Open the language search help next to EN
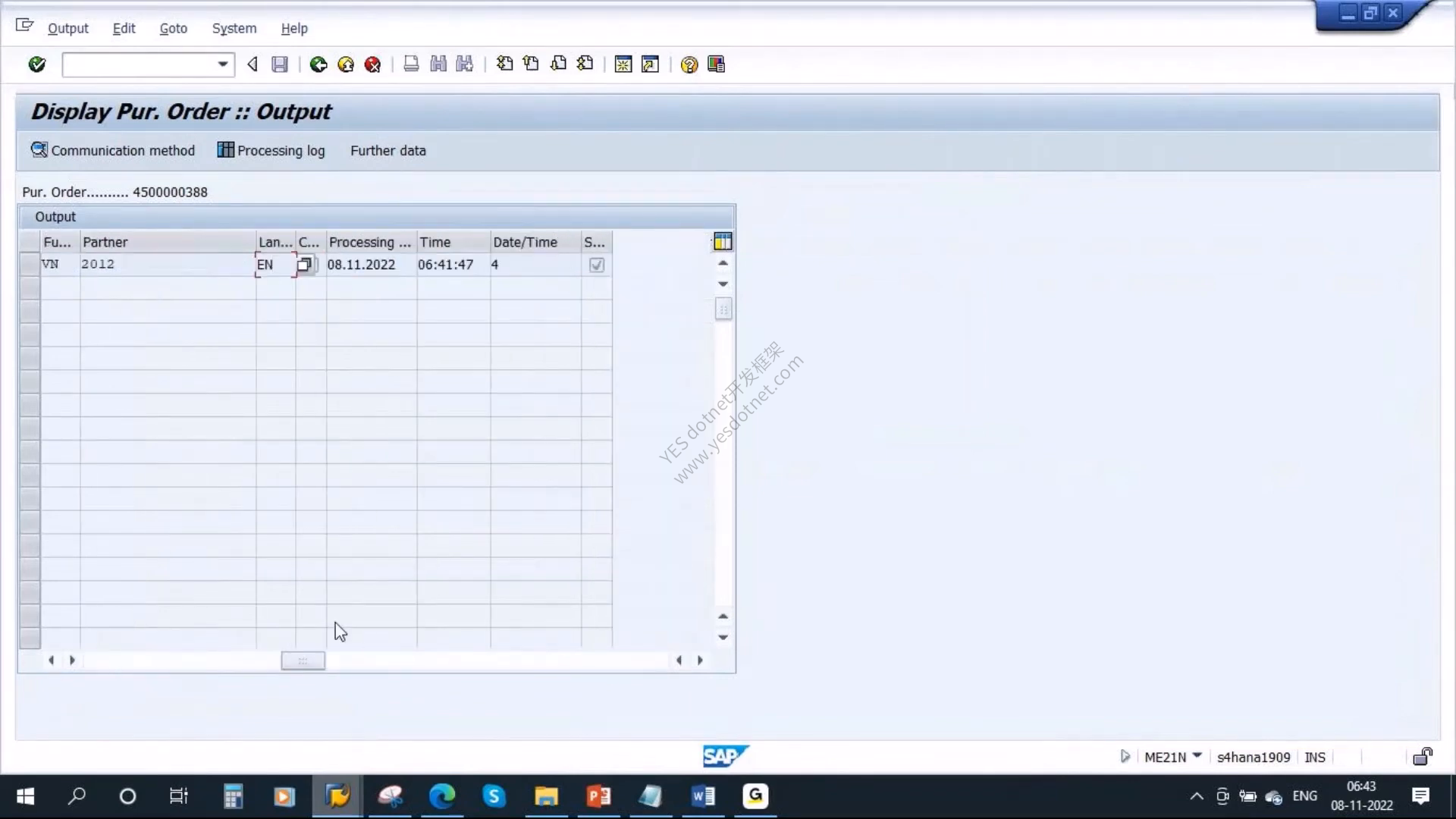1456x819 pixels. 305,265
